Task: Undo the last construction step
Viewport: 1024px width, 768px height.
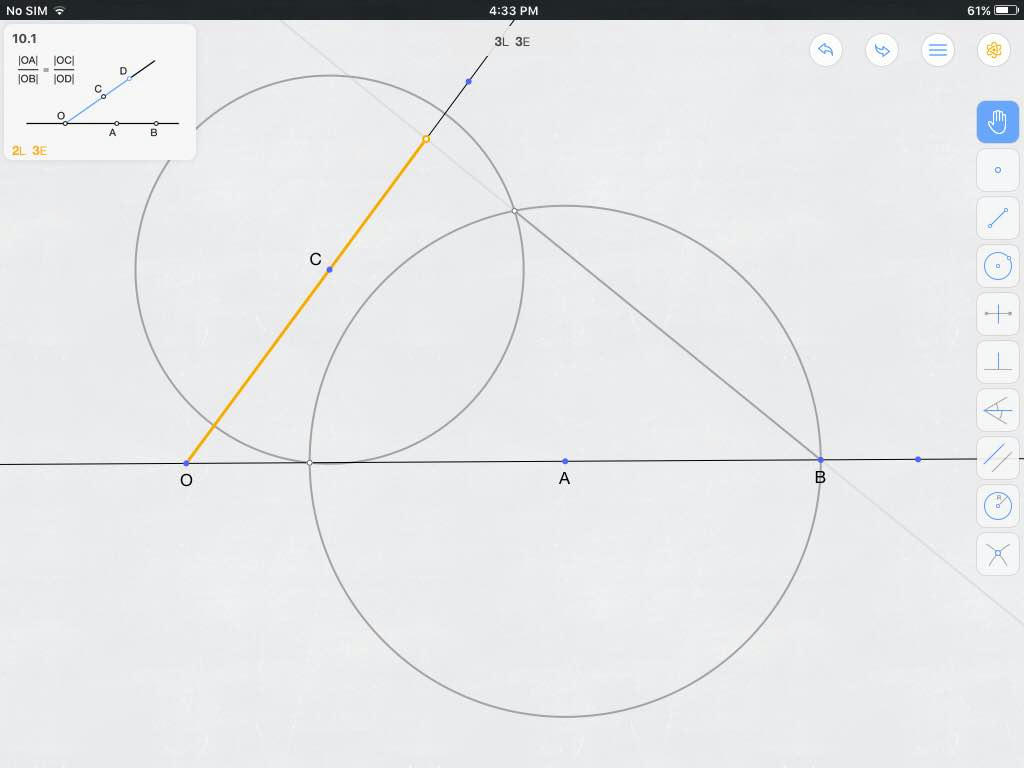Action: click(825, 50)
